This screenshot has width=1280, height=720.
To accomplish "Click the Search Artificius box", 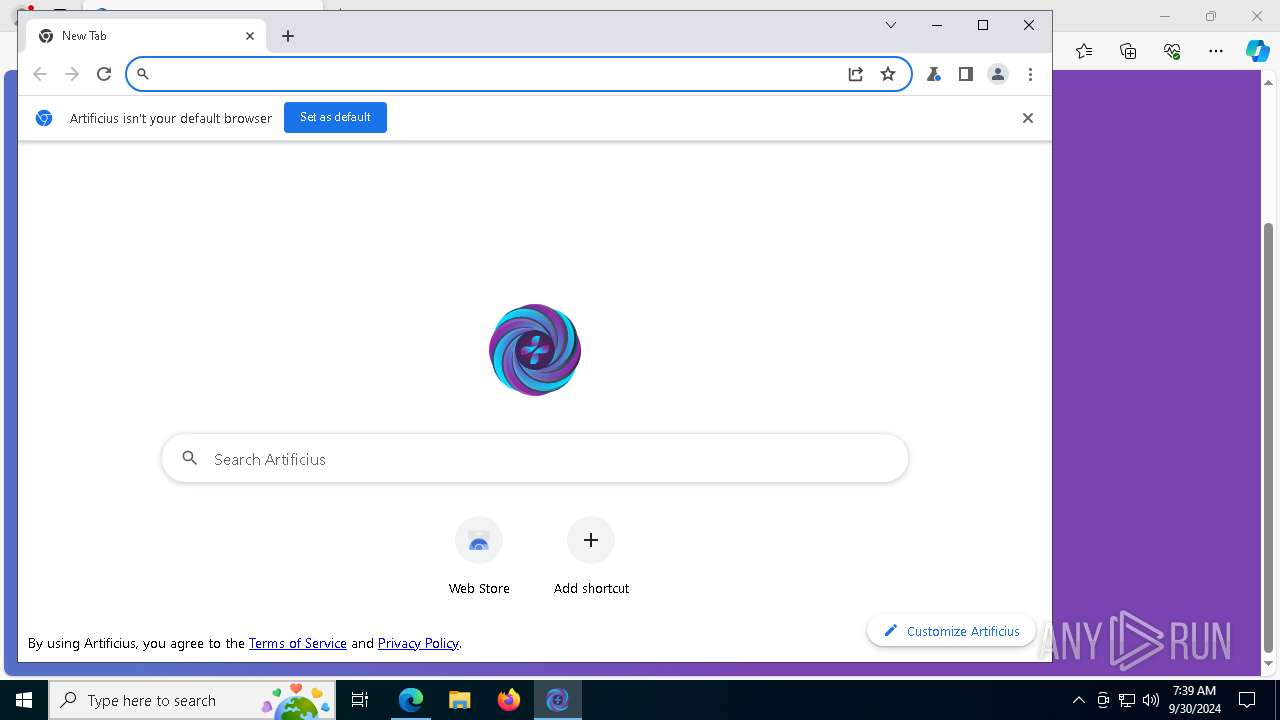I will tap(535, 459).
